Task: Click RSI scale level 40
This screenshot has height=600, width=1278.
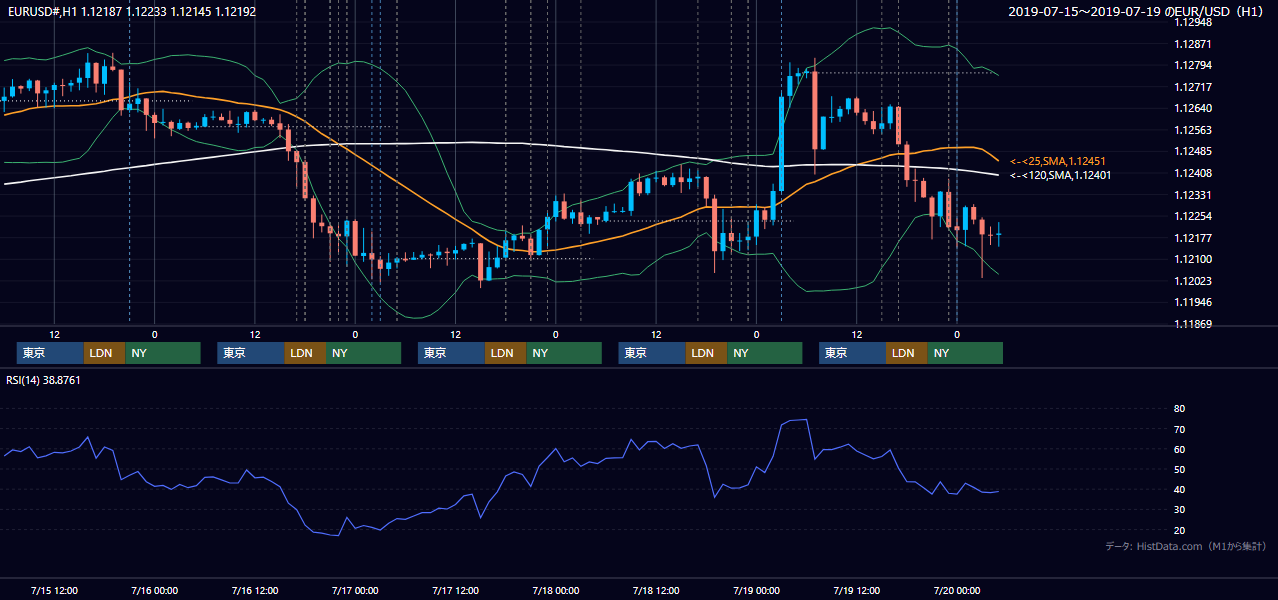Action: (1180, 490)
